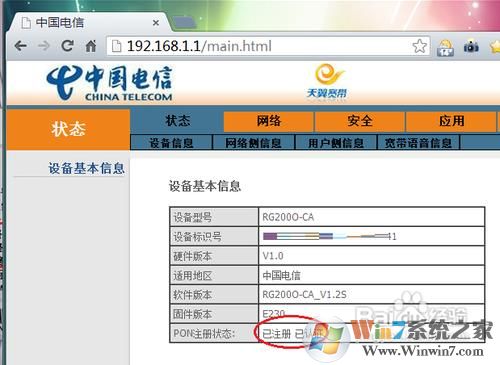Click the 适用地区 label cell
This screenshot has height=365, width=500.
coord(214,275)
